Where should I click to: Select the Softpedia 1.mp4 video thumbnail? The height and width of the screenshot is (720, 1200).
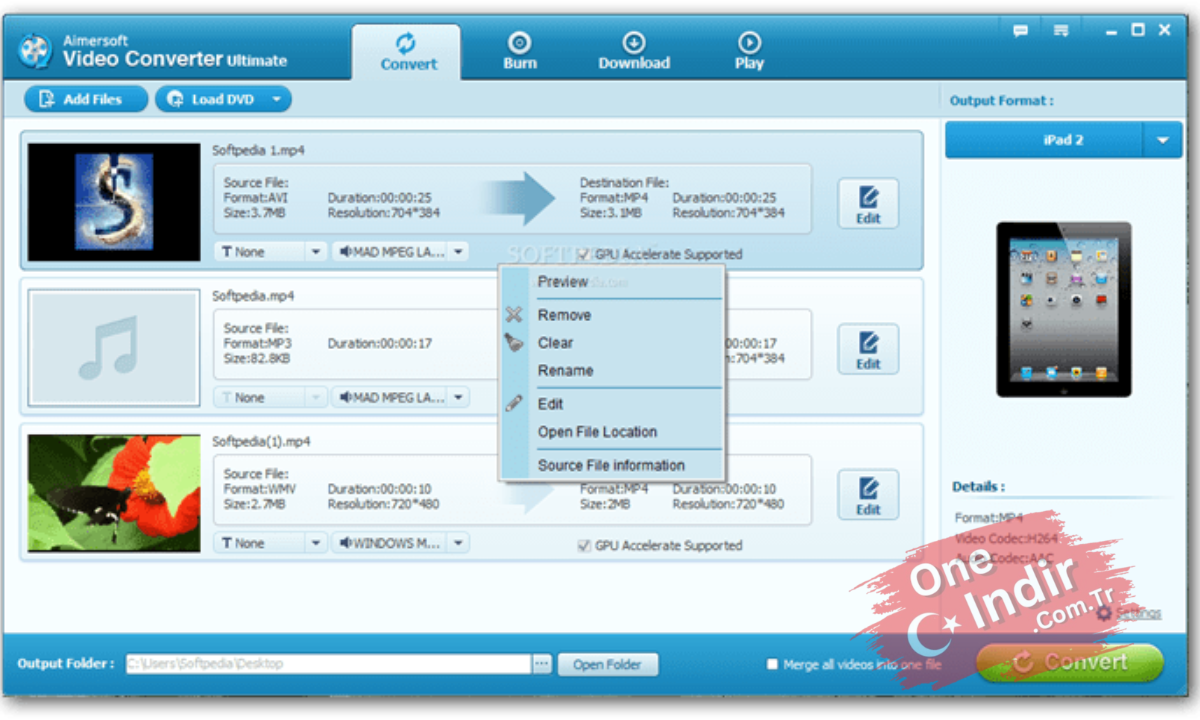pos(114,202)
